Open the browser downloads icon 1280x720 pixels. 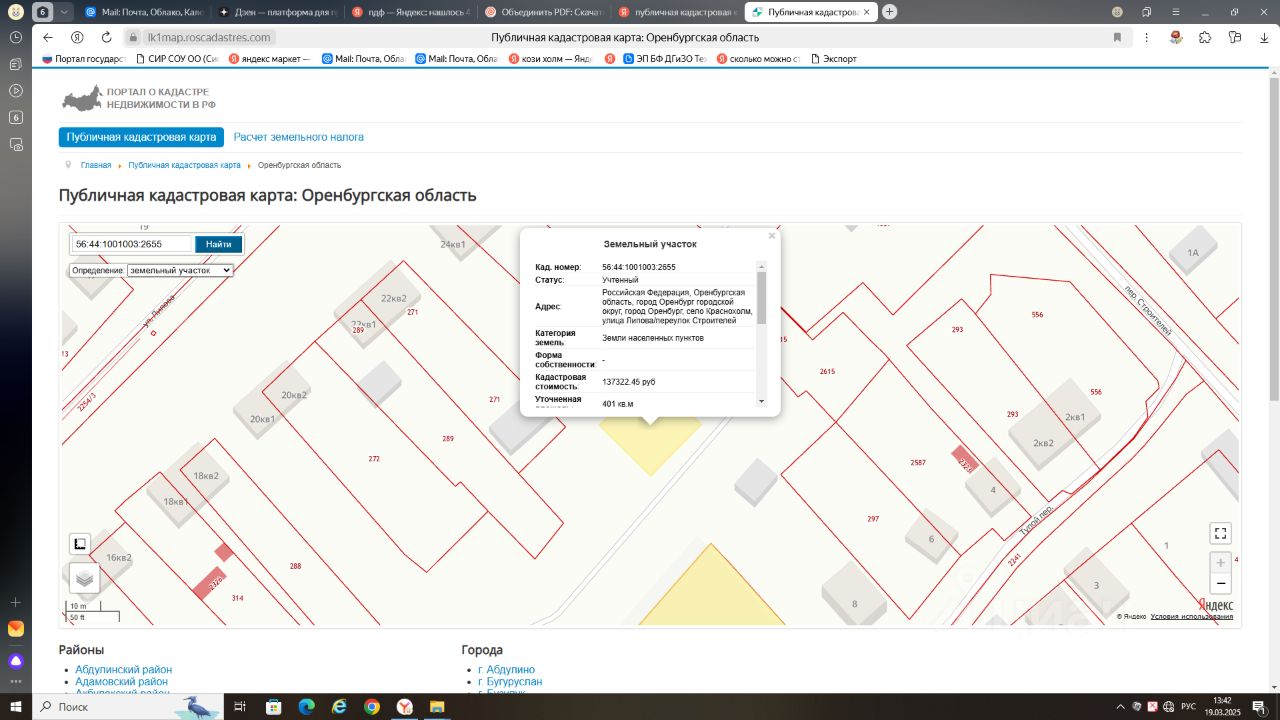1264,37
